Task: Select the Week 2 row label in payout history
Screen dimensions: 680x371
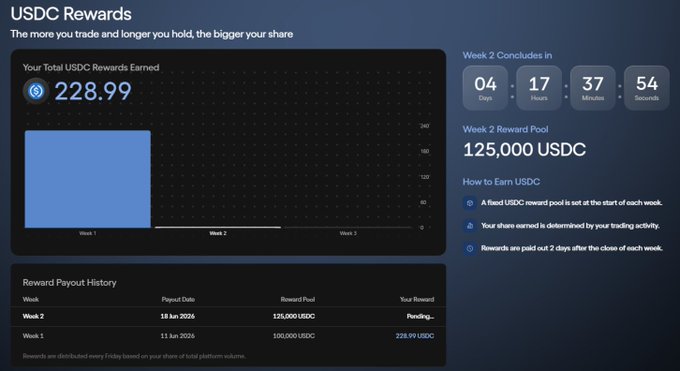Action: 33,316
